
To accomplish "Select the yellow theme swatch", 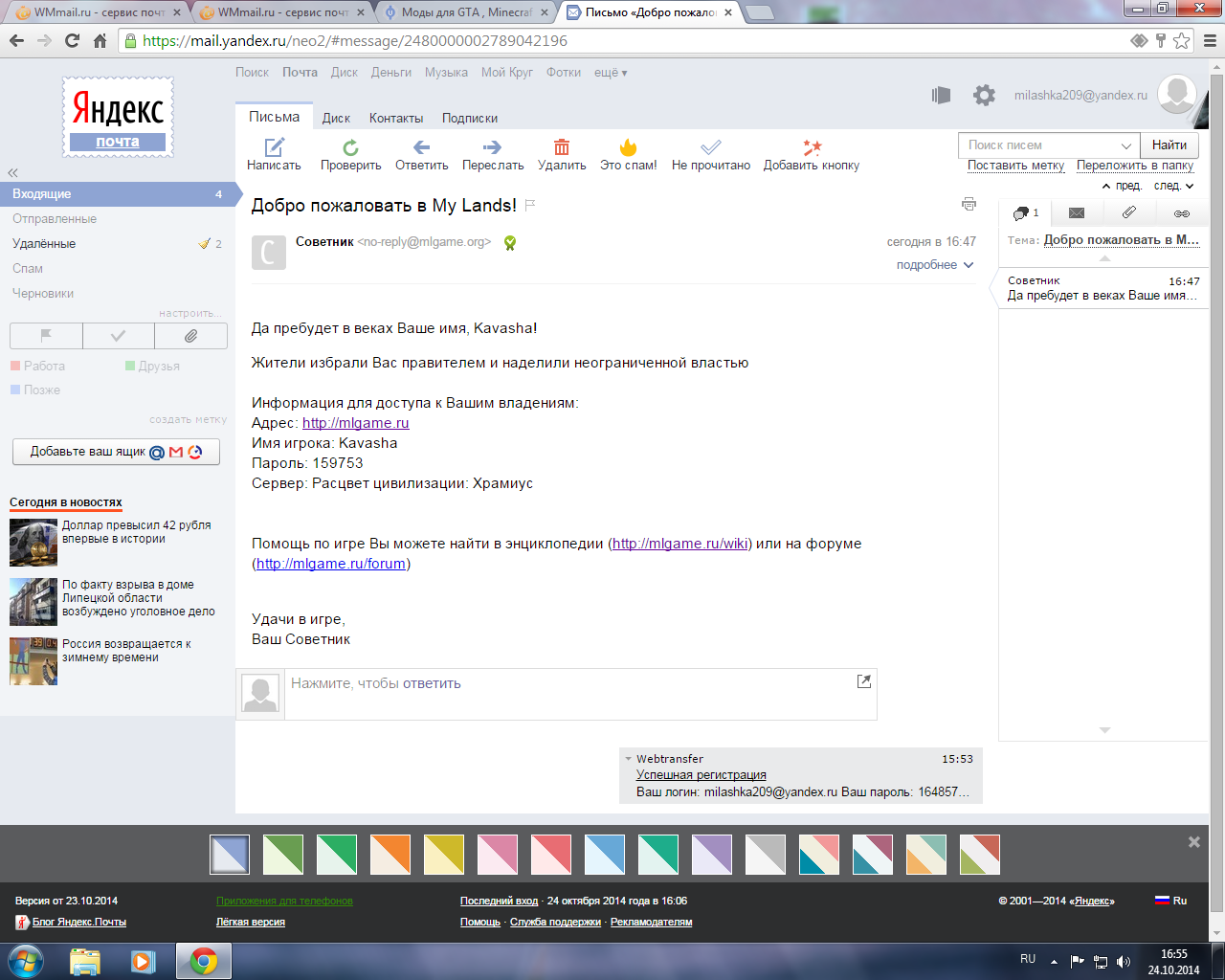I will tap(443, 855).
